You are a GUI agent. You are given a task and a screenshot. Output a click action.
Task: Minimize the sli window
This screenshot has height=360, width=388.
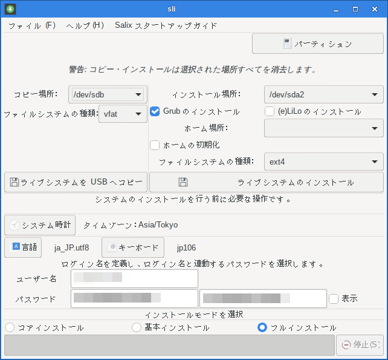point(337,9)
